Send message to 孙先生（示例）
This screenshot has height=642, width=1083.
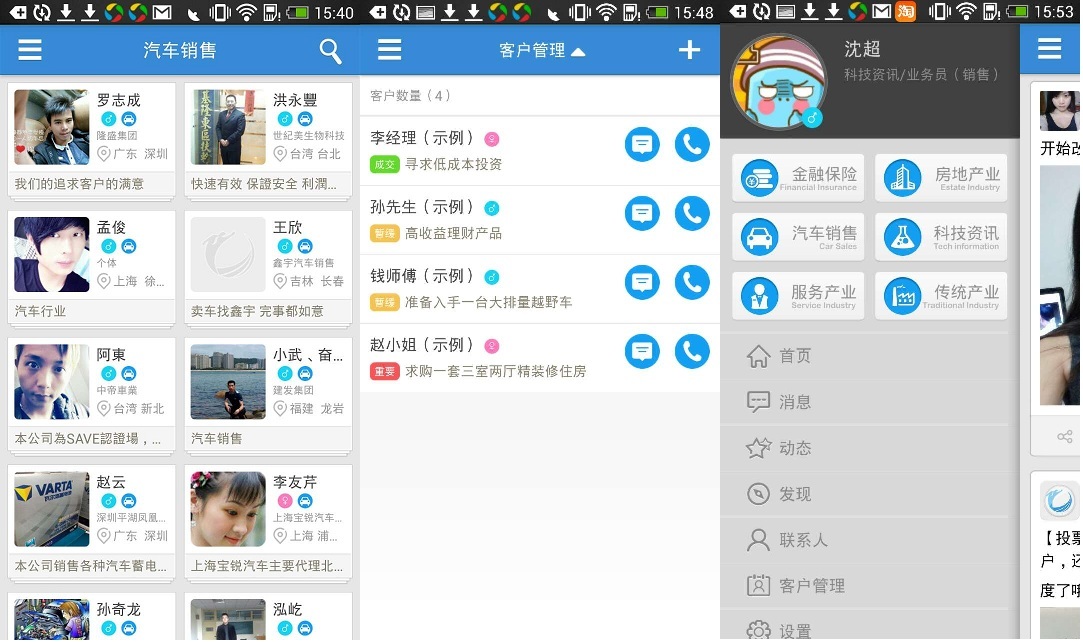[642, 213]
